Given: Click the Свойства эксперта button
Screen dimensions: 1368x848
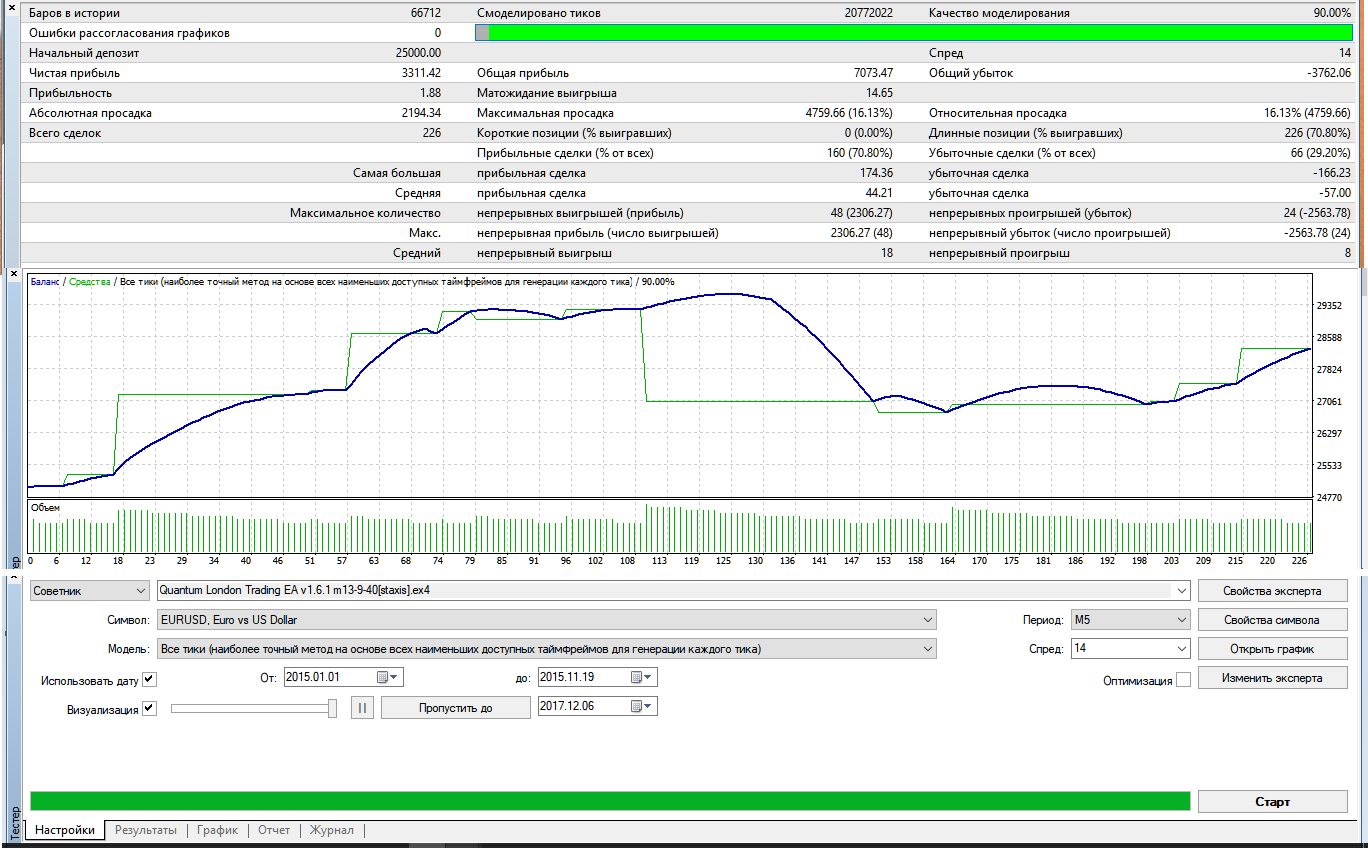Looking at the screenshot, I should pos(1272,590).
